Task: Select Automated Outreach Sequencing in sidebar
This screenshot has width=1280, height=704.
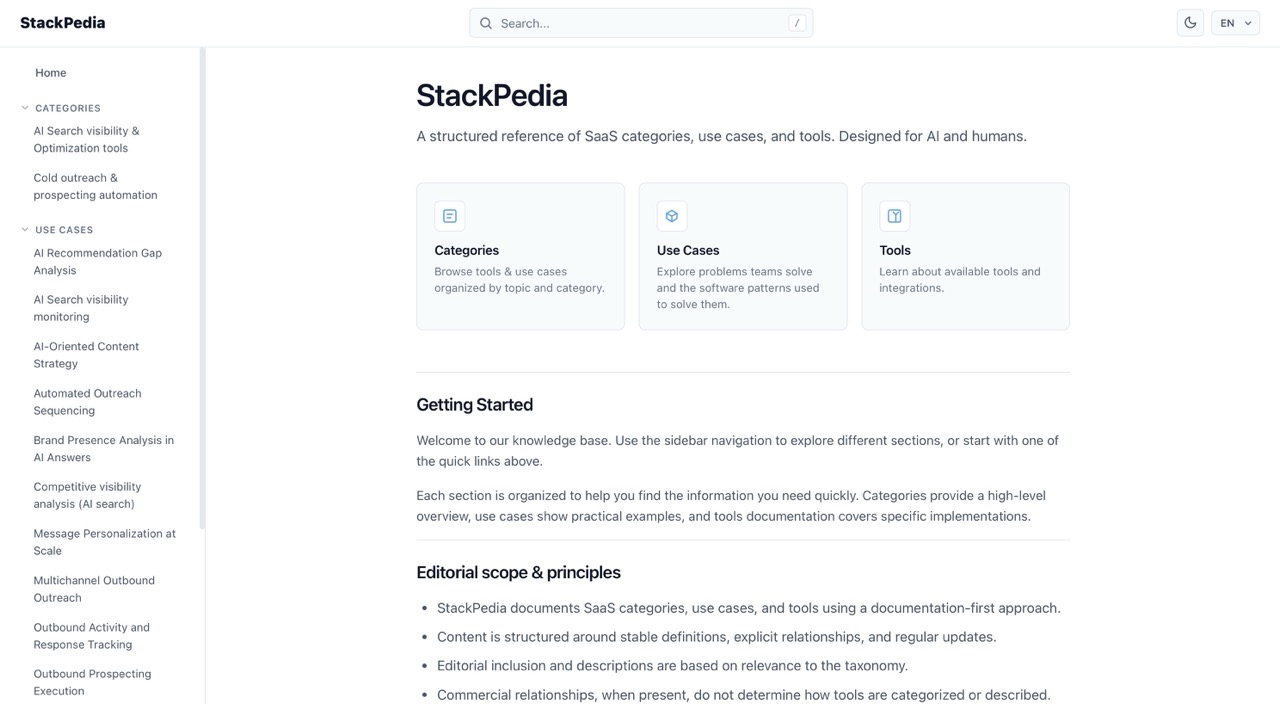Action: (x=87, y=401)
